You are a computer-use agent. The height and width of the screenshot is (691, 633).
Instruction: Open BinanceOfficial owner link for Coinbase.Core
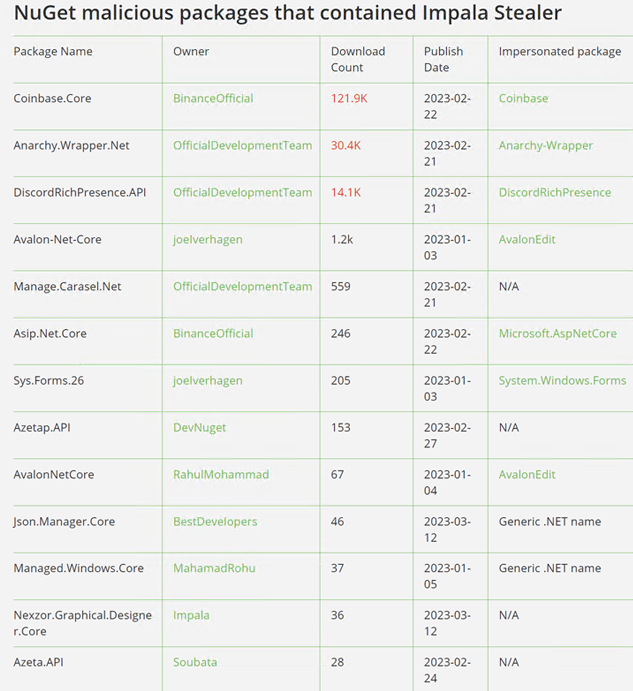[x=213, y=99]
